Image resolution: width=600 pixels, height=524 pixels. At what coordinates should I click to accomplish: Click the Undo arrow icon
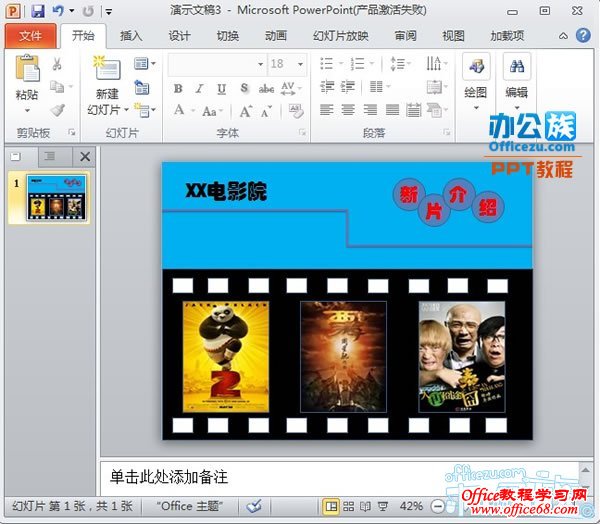pyautogui.click(x=59, y=11)
